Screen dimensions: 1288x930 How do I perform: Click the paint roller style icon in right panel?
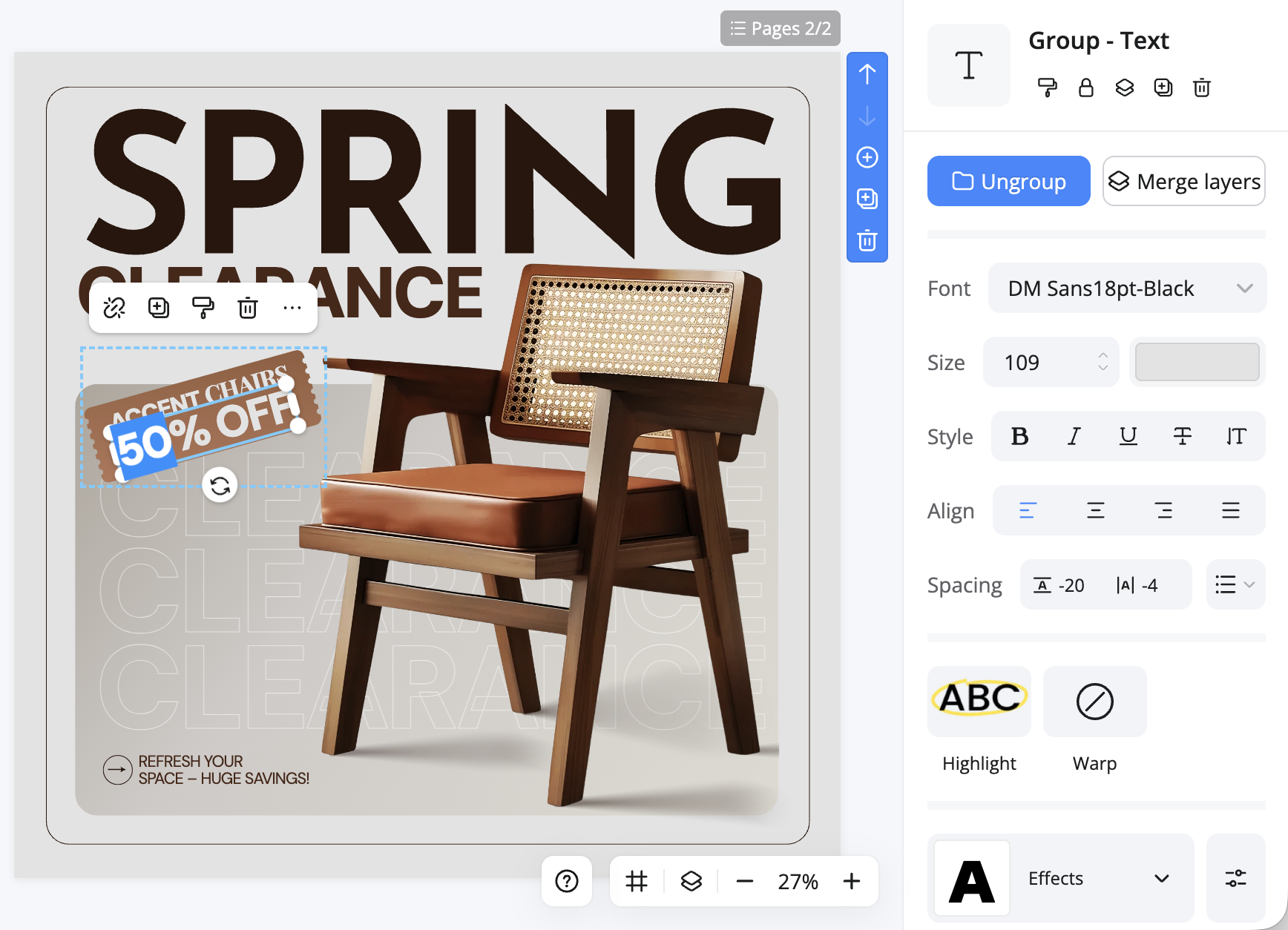(1047, 88)
